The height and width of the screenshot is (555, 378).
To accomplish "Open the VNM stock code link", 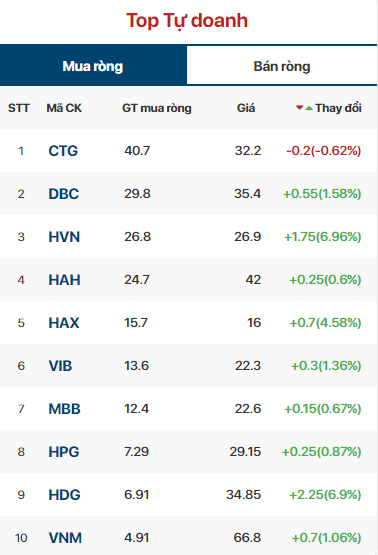I will [x=65, y=538].
